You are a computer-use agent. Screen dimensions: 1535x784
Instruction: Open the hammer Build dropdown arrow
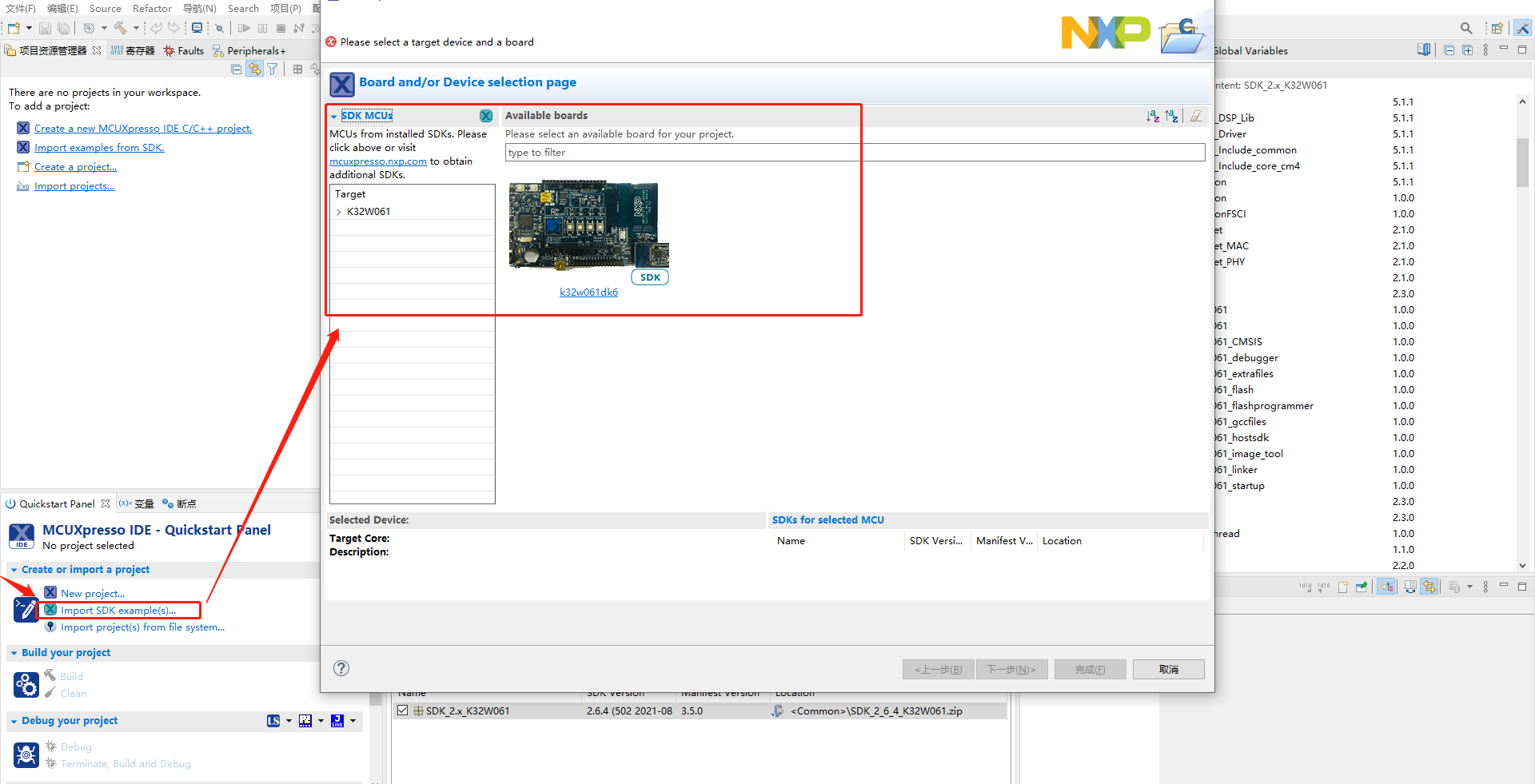(136, 28)
